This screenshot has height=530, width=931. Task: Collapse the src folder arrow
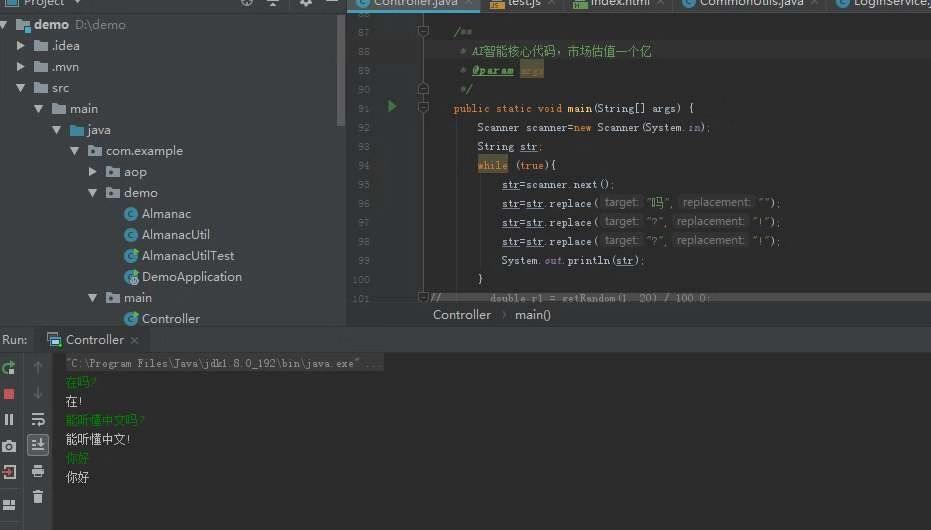tap(21, 88)
